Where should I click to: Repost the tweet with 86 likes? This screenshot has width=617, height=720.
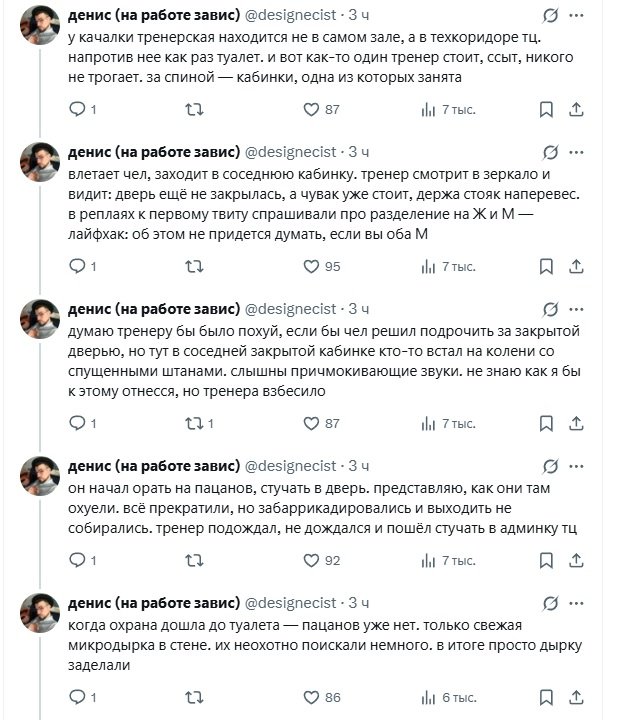click(196, 697)
